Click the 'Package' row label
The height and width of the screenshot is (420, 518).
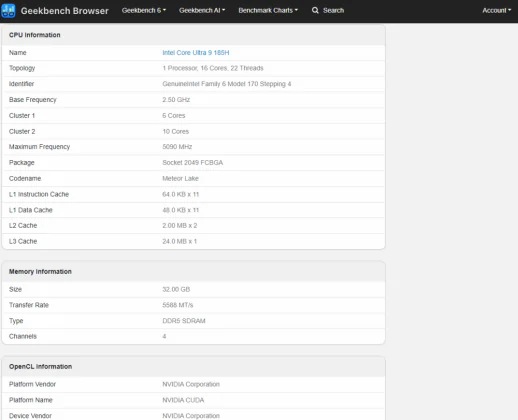tap(22, 163)
